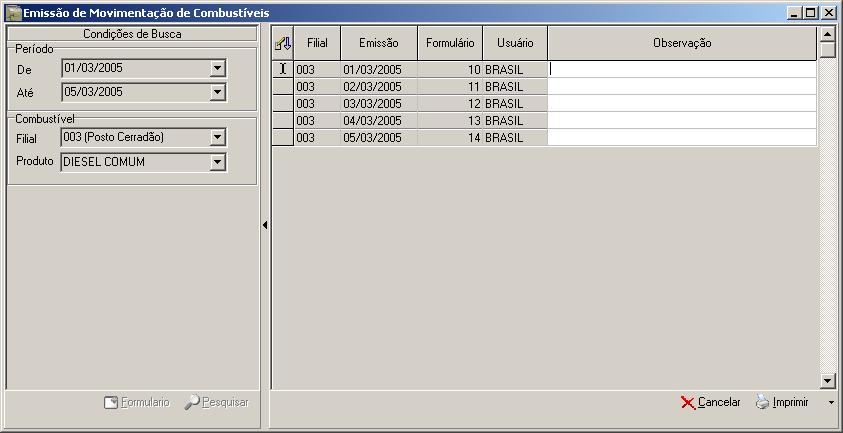Click the Formulario page icon
843x433 pixels.
point(111,402)
